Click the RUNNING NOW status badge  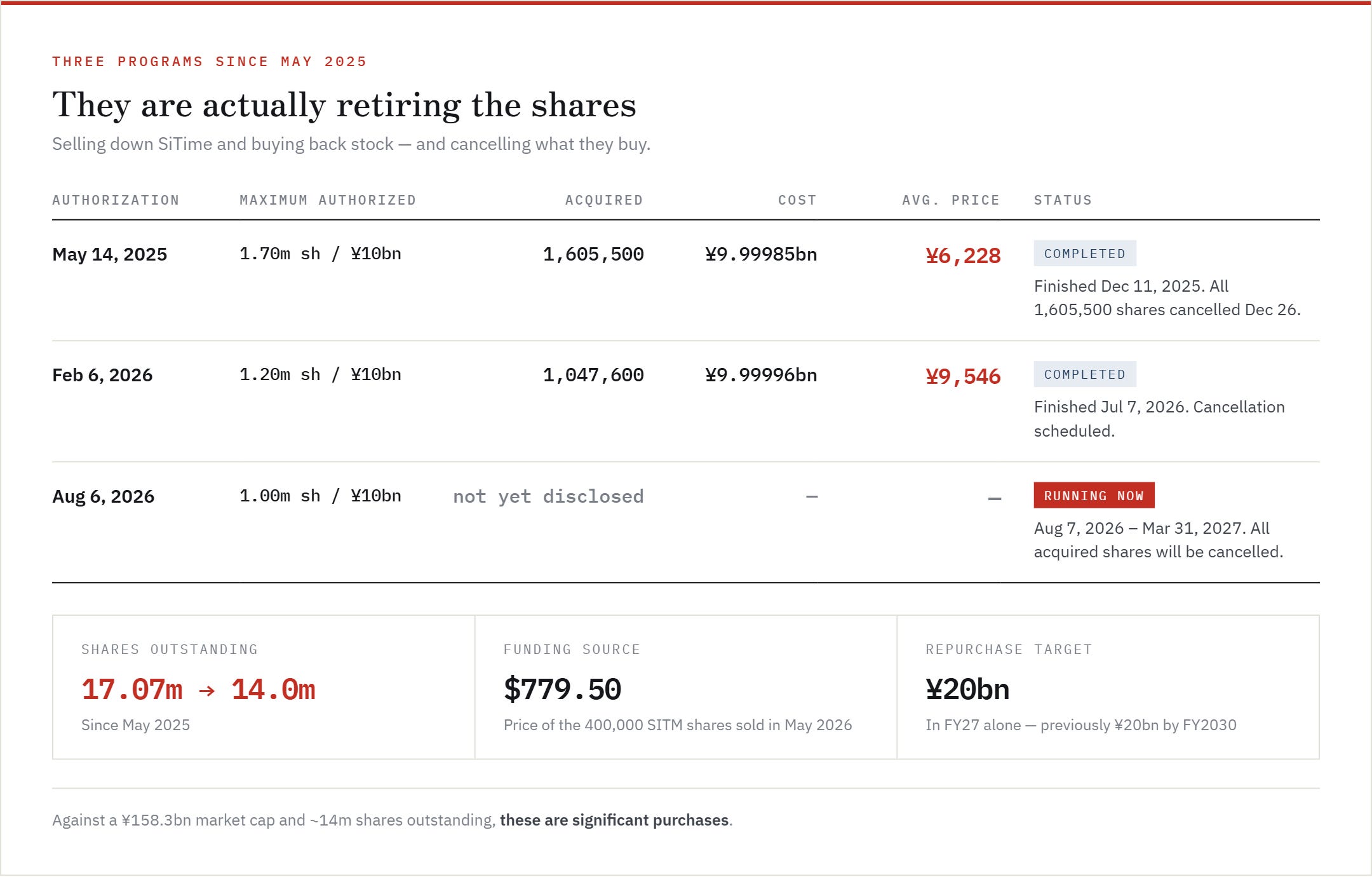[1094, 496]
